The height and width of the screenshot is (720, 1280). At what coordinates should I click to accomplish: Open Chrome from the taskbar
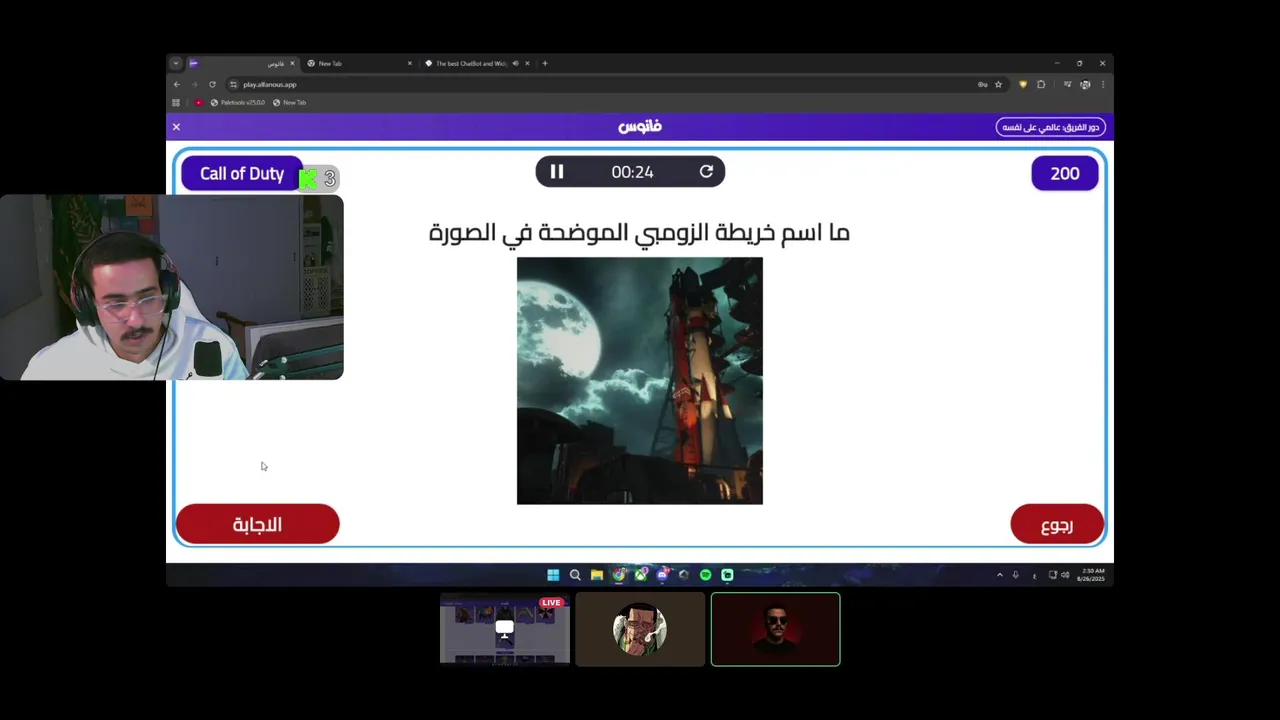[x=618, y=574]
